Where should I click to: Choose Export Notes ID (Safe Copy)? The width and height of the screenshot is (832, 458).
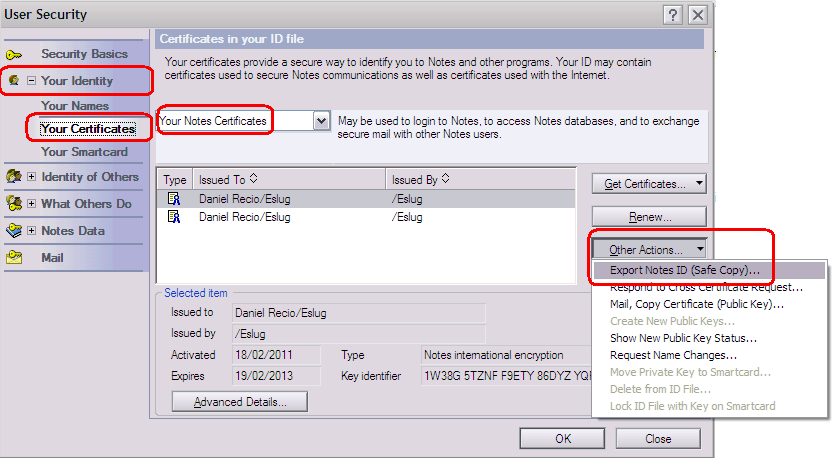(709, 270)
